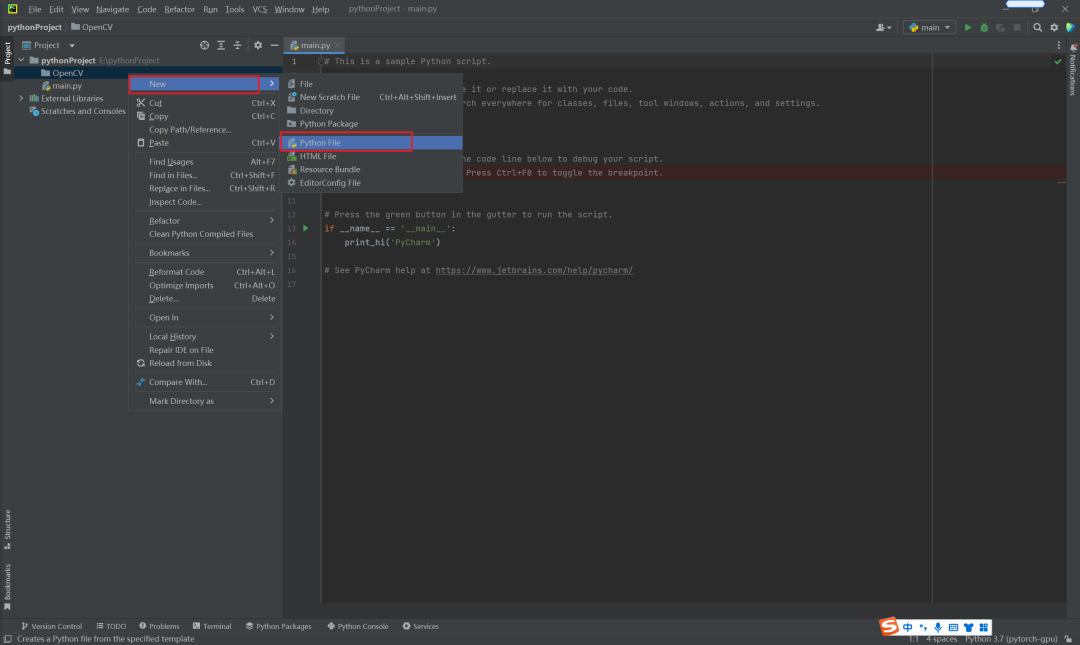Expand the Refactor submenu
1080x645 pixels.
pos(205,221)
